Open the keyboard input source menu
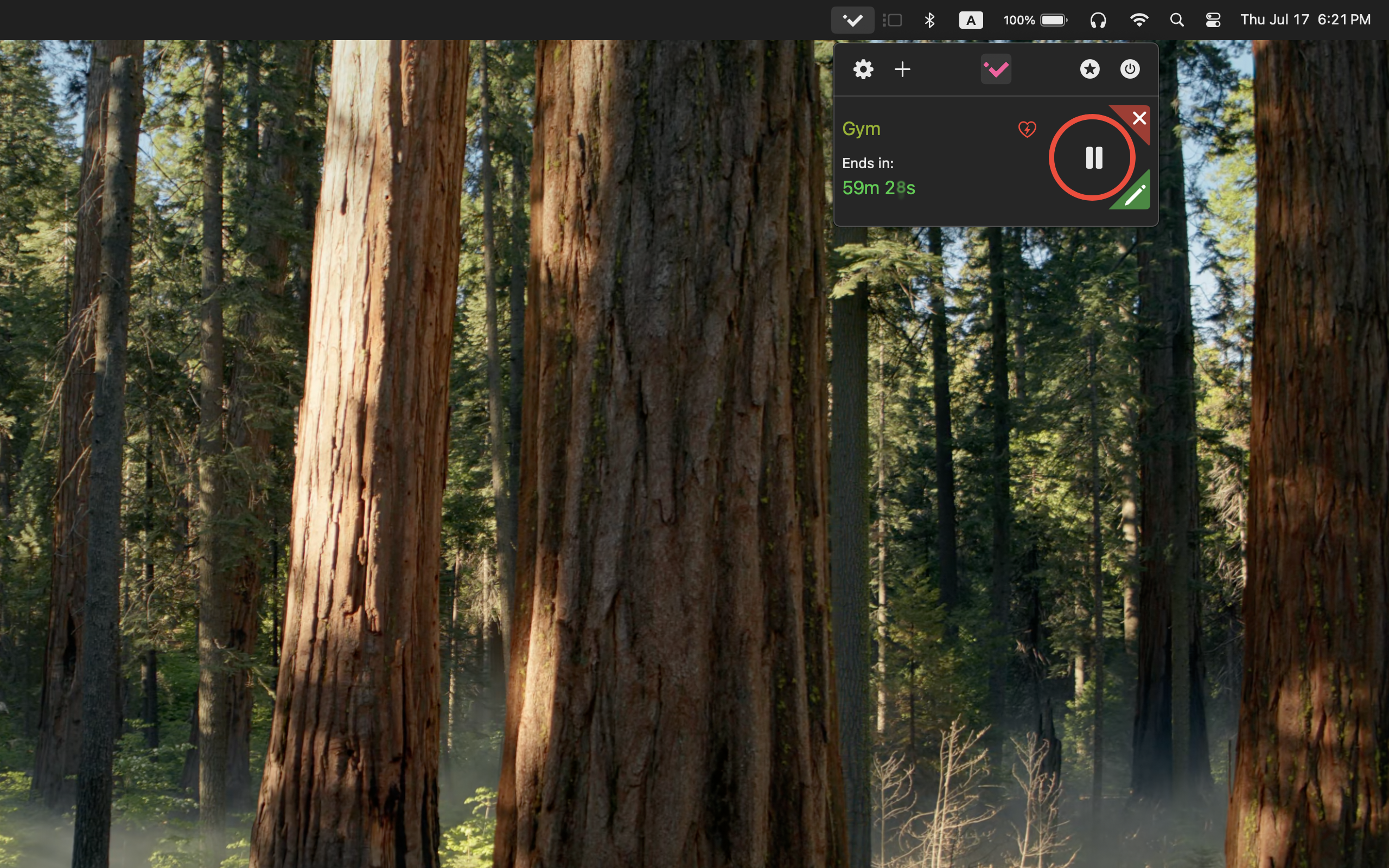This screenshot has height=868, width=1389. pos(971,20)
